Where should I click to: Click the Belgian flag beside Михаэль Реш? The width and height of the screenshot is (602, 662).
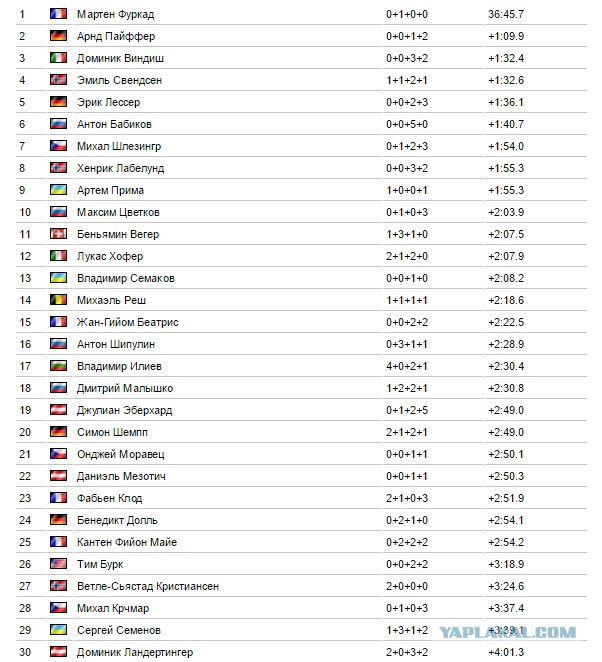click(58, 300)
